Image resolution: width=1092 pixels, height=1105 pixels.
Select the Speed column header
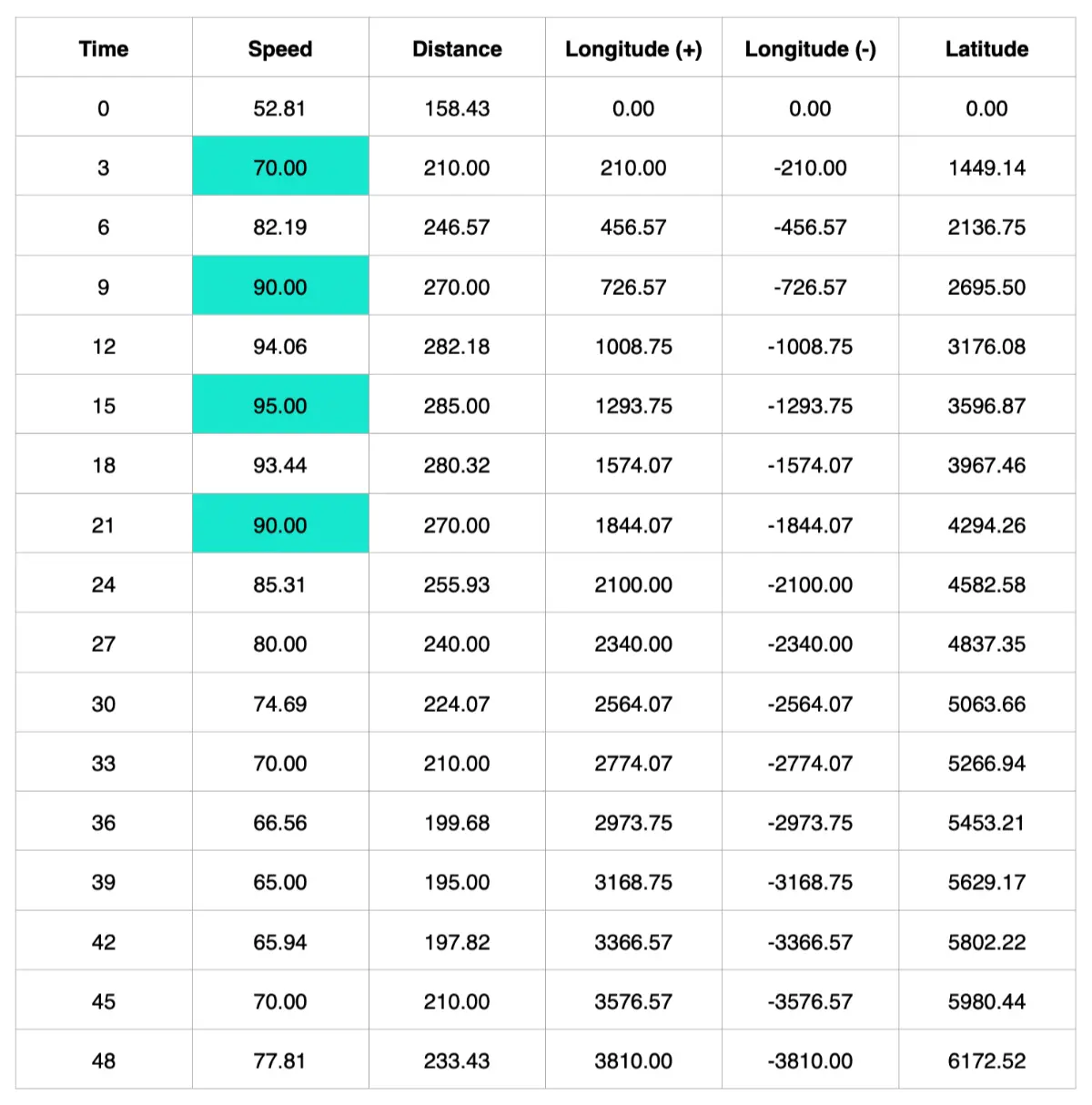tap(280, 49)
